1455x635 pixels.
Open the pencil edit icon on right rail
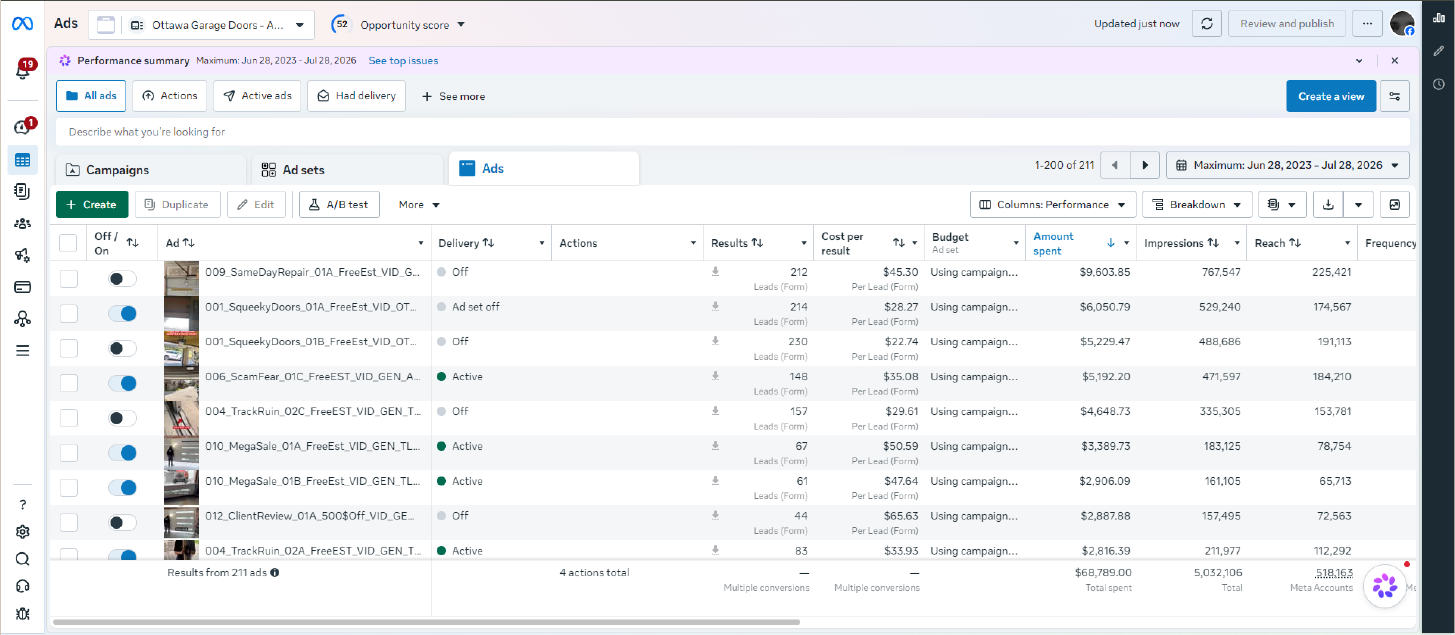[1439, 50]
